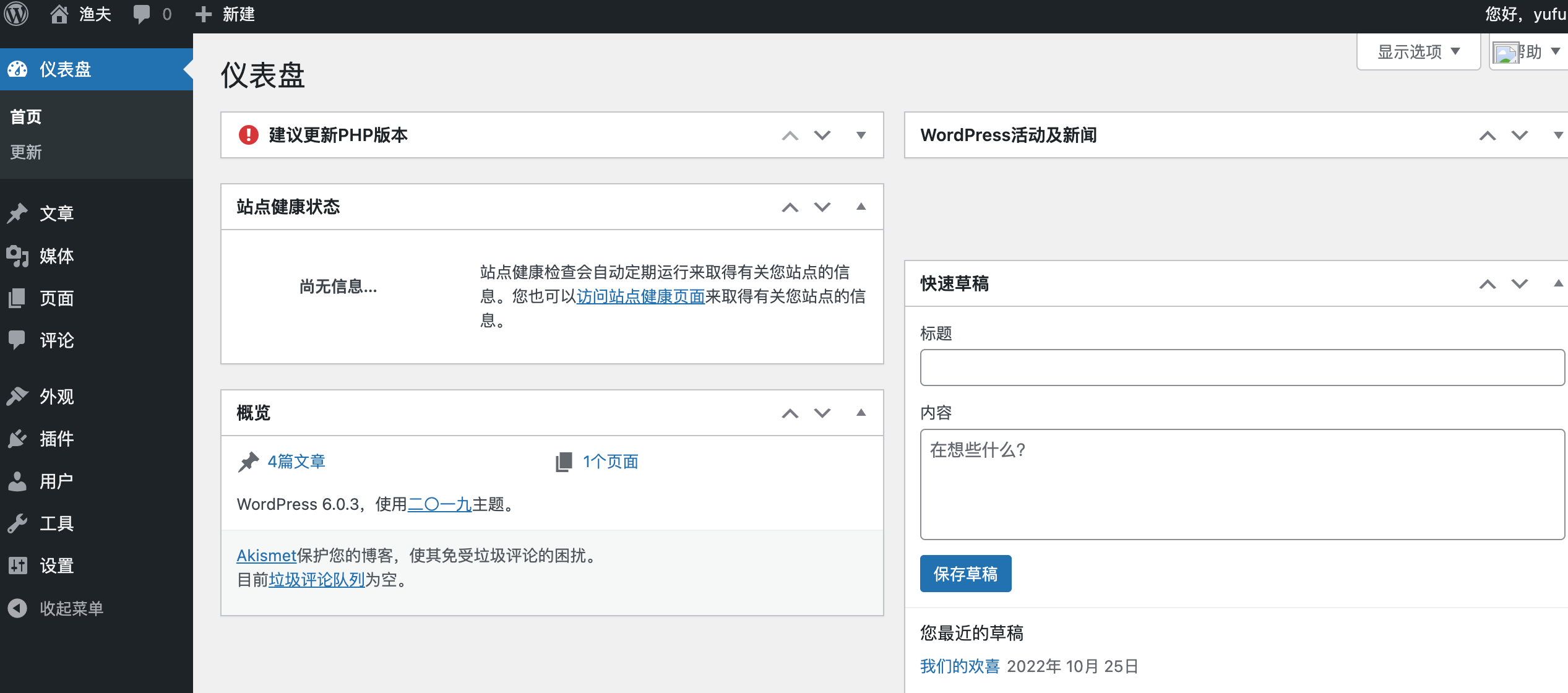Image resolution: width=1568 pixels, height=693 pixels.
Task: Collapse the 站点健康状态 panel
Action: click(861, 207)
